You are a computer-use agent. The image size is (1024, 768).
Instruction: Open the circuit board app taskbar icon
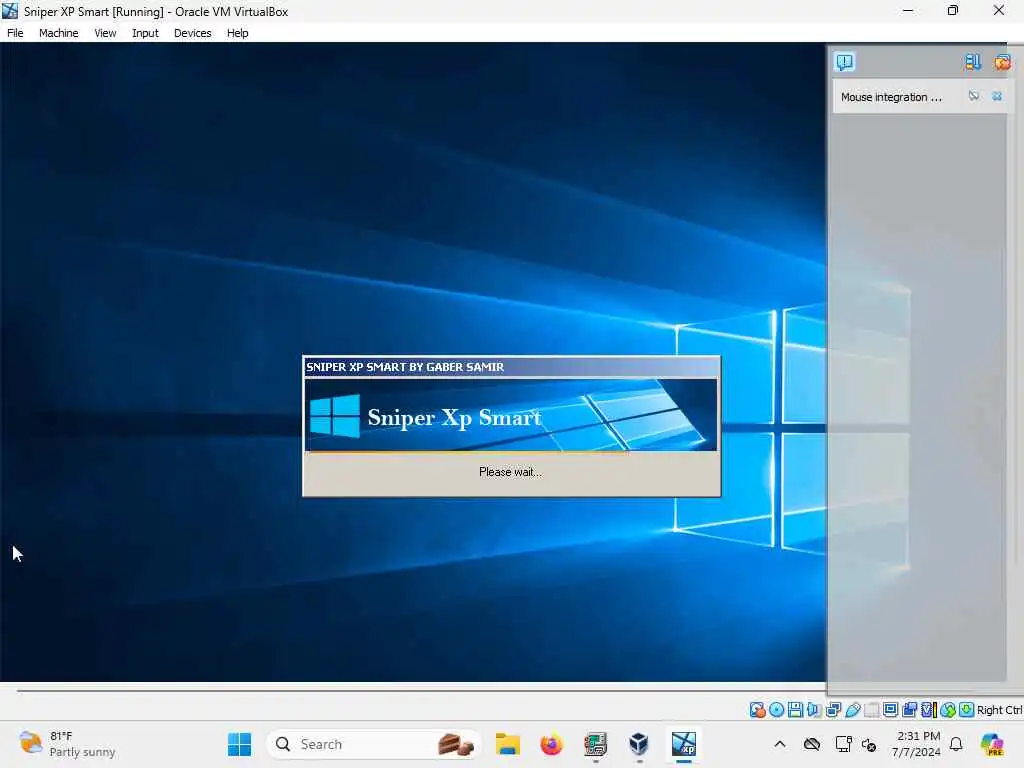(595, 744)
